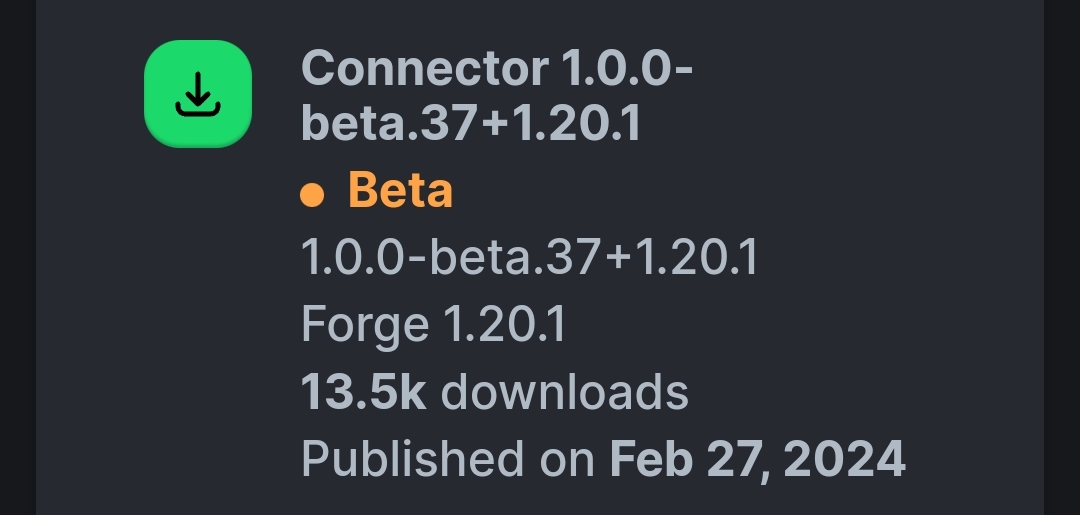The image size is (1080, 515).
Task: Click beta.37+1.20.1 on the title's second line
Action: [471, 123]
